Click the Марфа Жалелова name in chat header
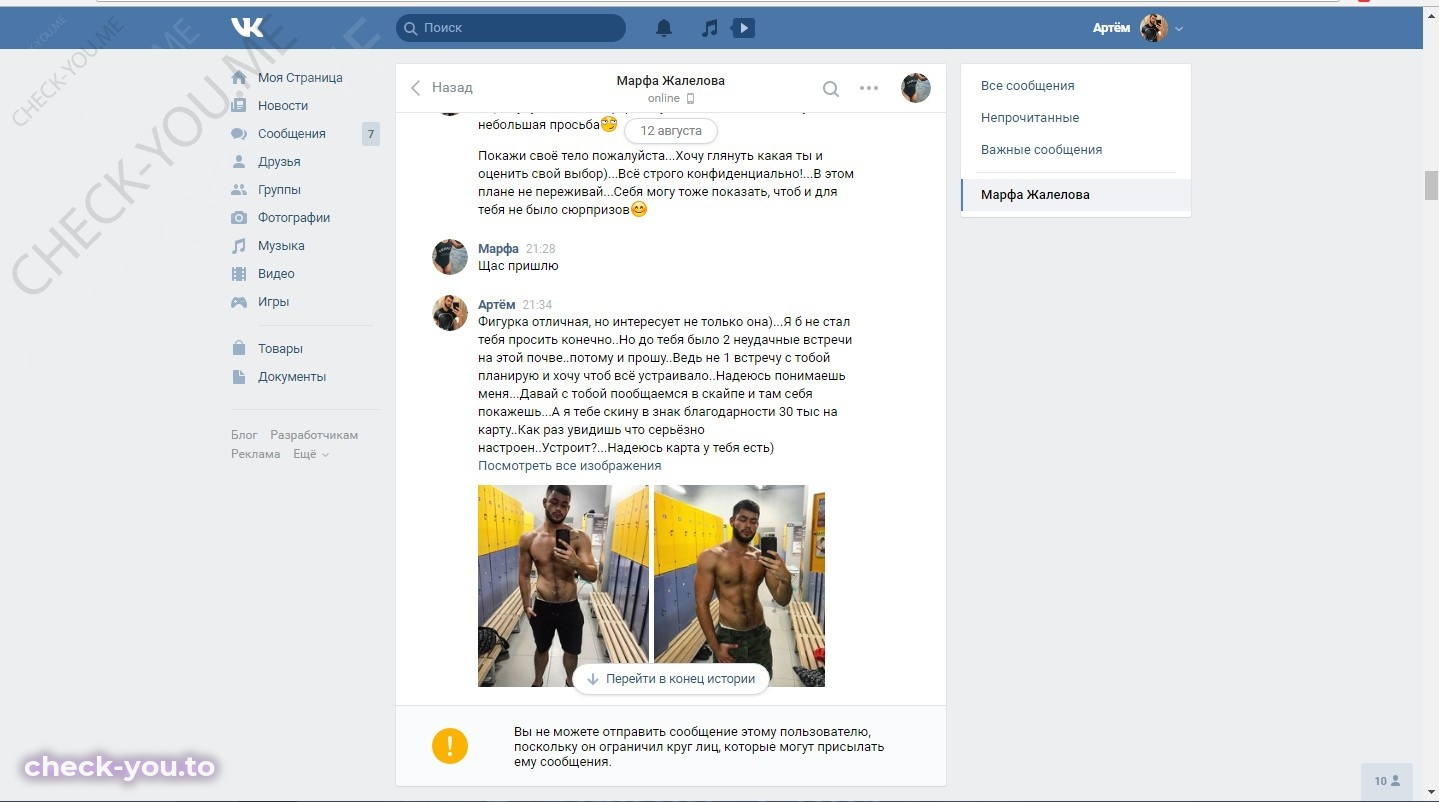The image size is (1439, 802). (670, 81)
